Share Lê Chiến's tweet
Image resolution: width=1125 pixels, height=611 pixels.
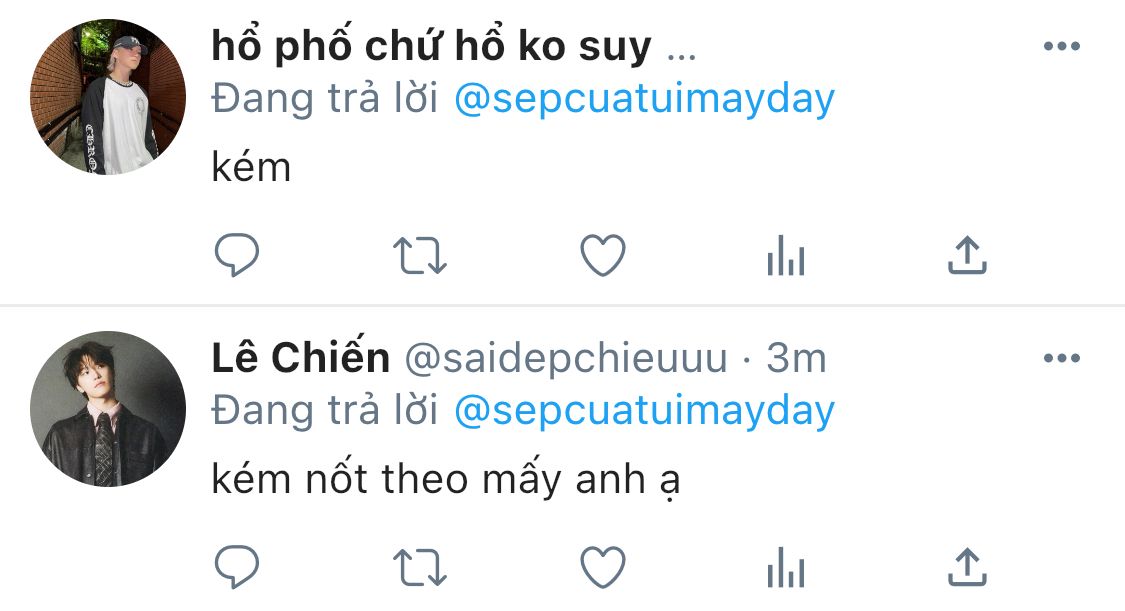[x=967, y=567]
